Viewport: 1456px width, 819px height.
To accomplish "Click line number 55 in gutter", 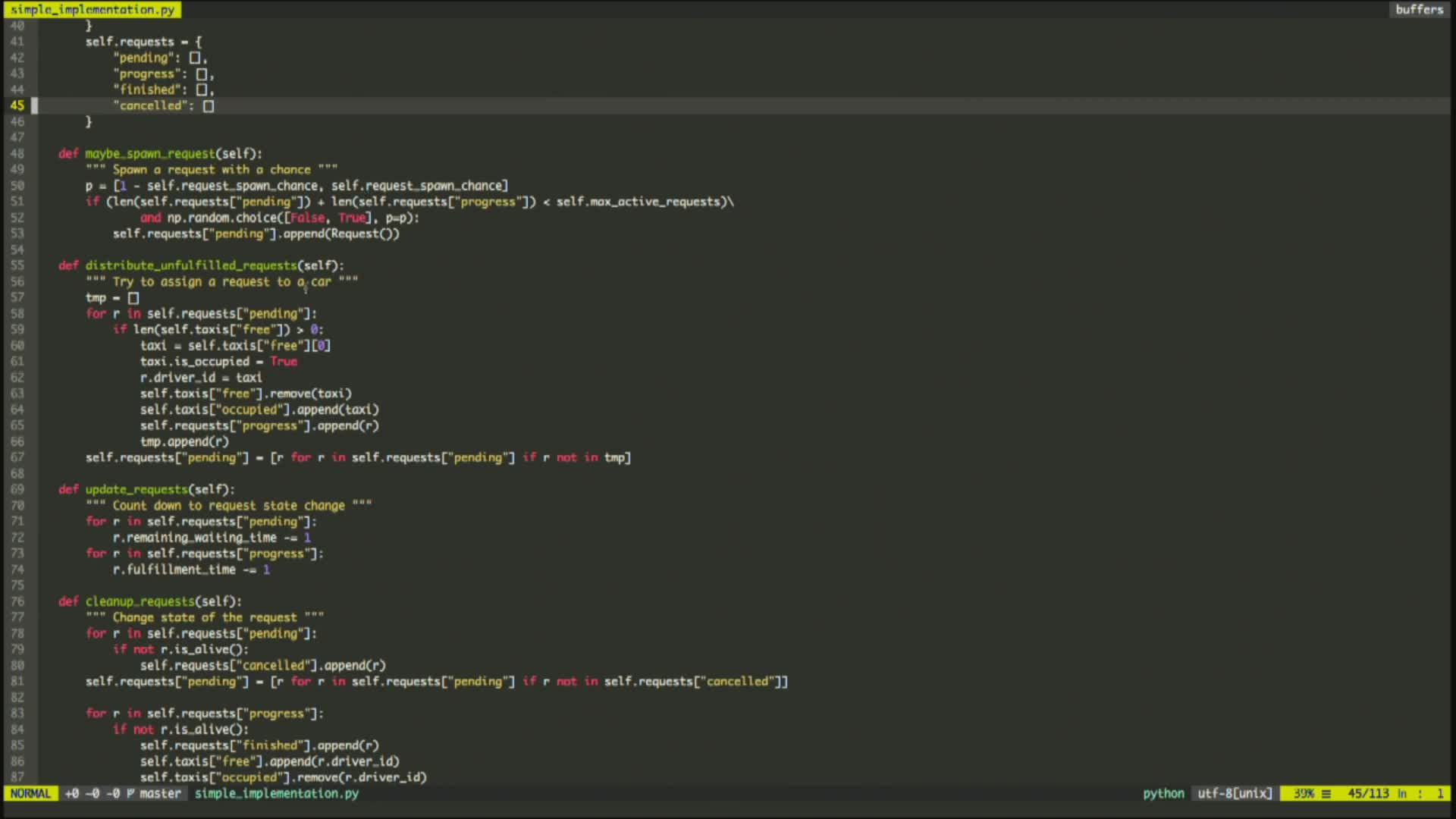I will [x=17, y=265].
